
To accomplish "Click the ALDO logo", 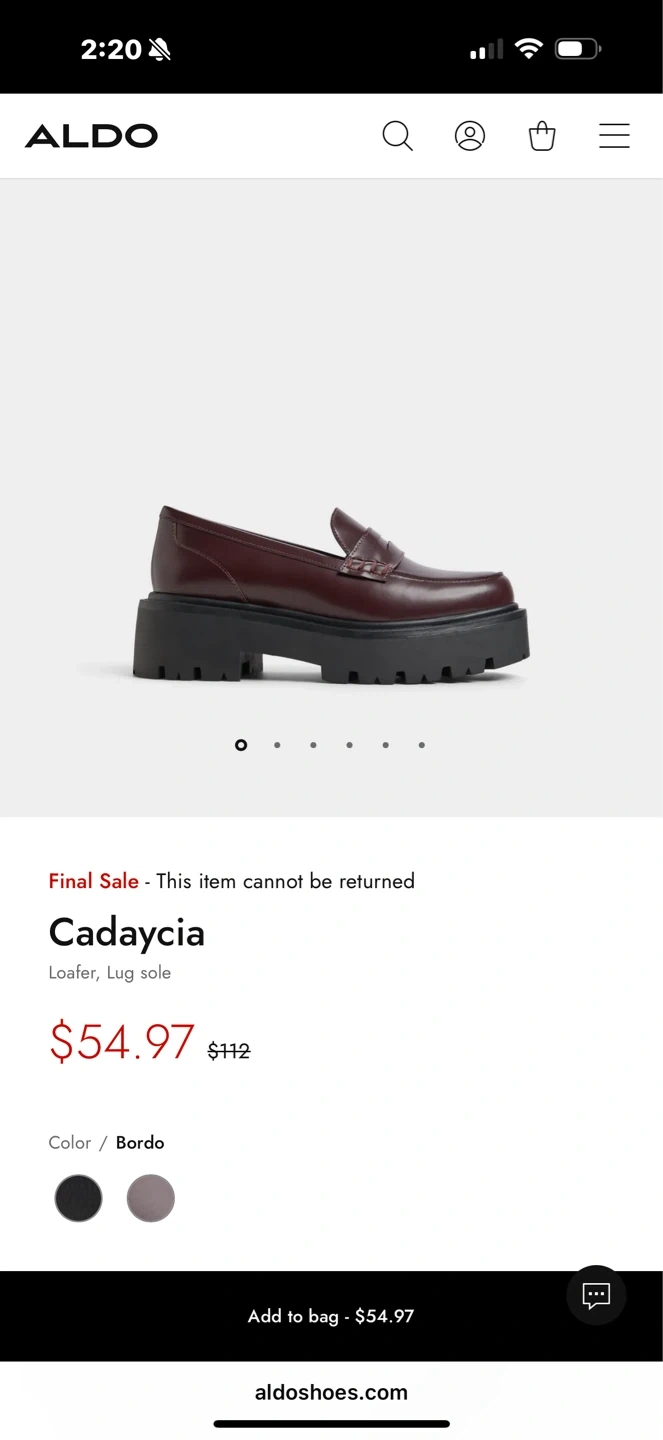I will (91, 136).
